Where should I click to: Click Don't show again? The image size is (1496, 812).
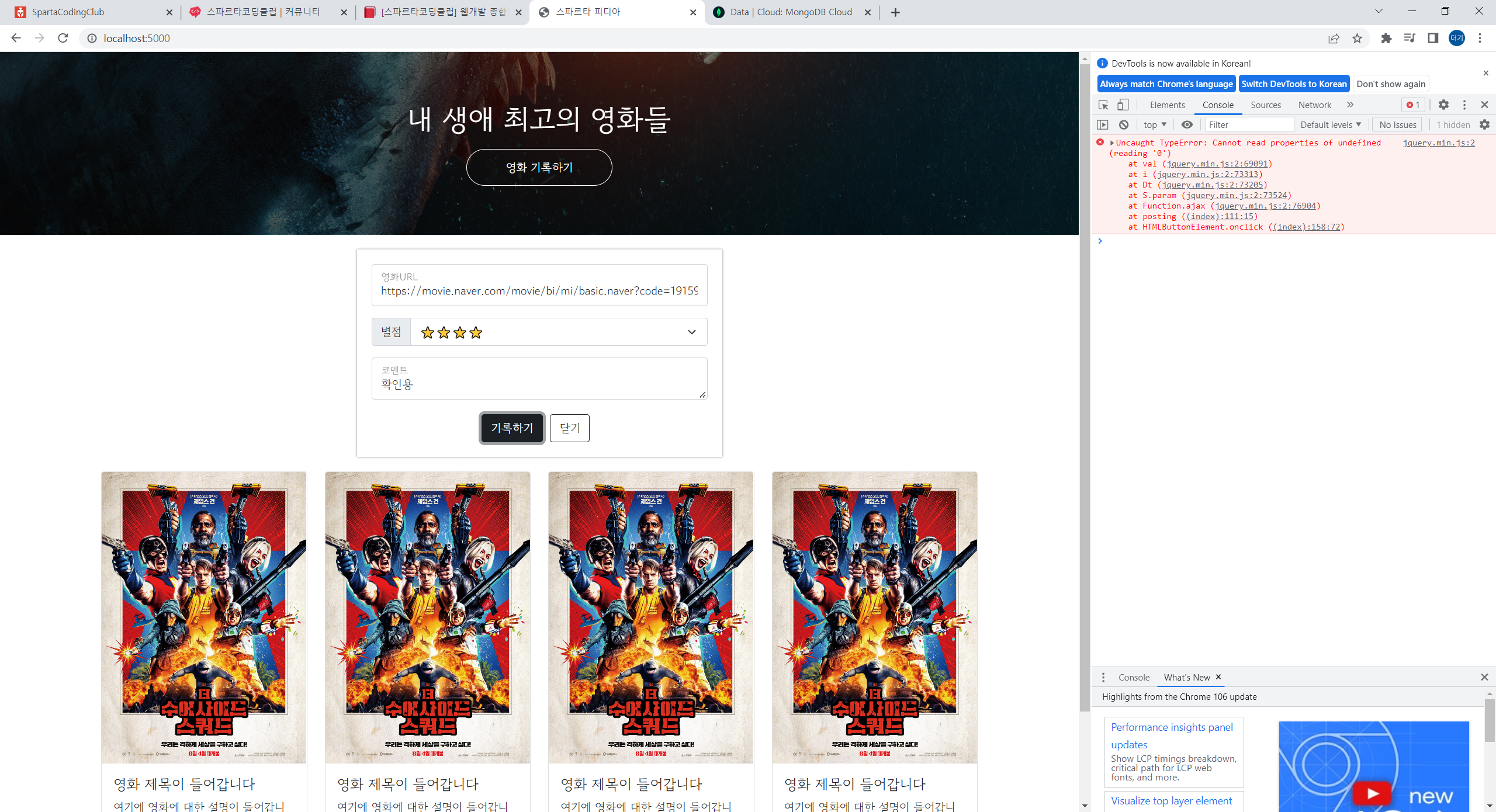click(x=1391, y=84)
